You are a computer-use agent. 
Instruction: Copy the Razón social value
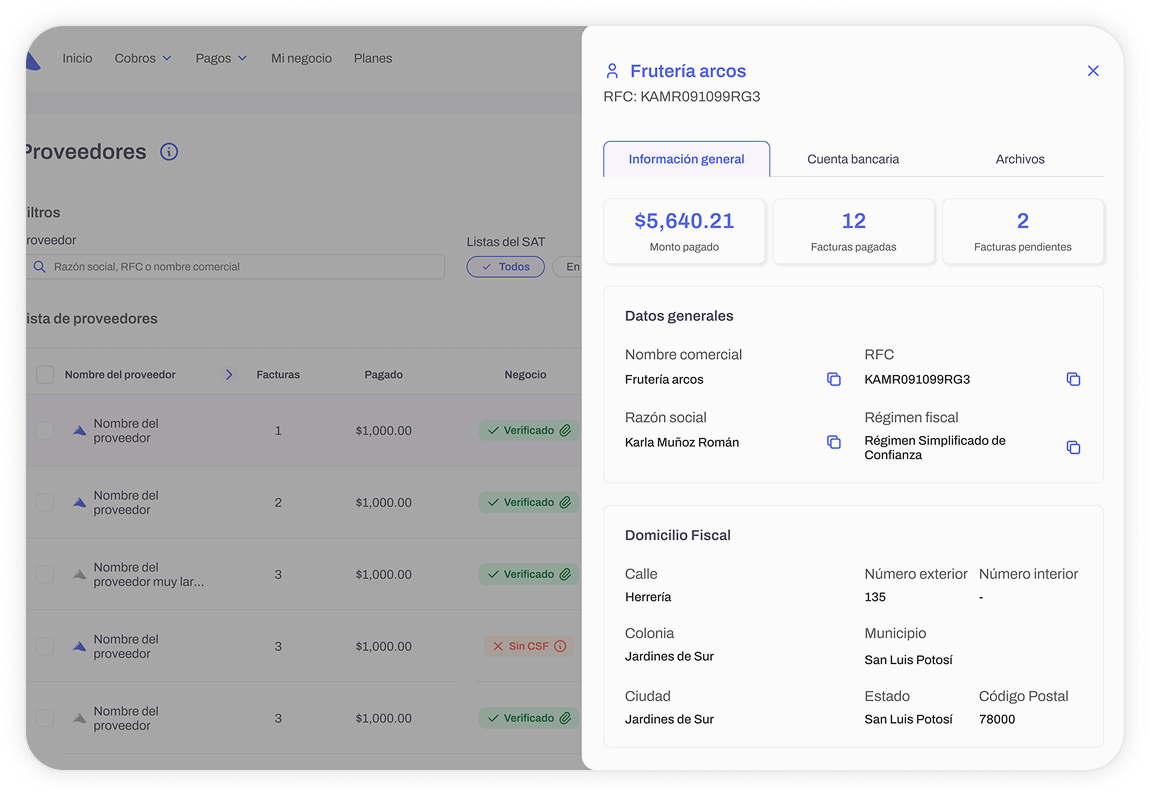pos(833,442)
